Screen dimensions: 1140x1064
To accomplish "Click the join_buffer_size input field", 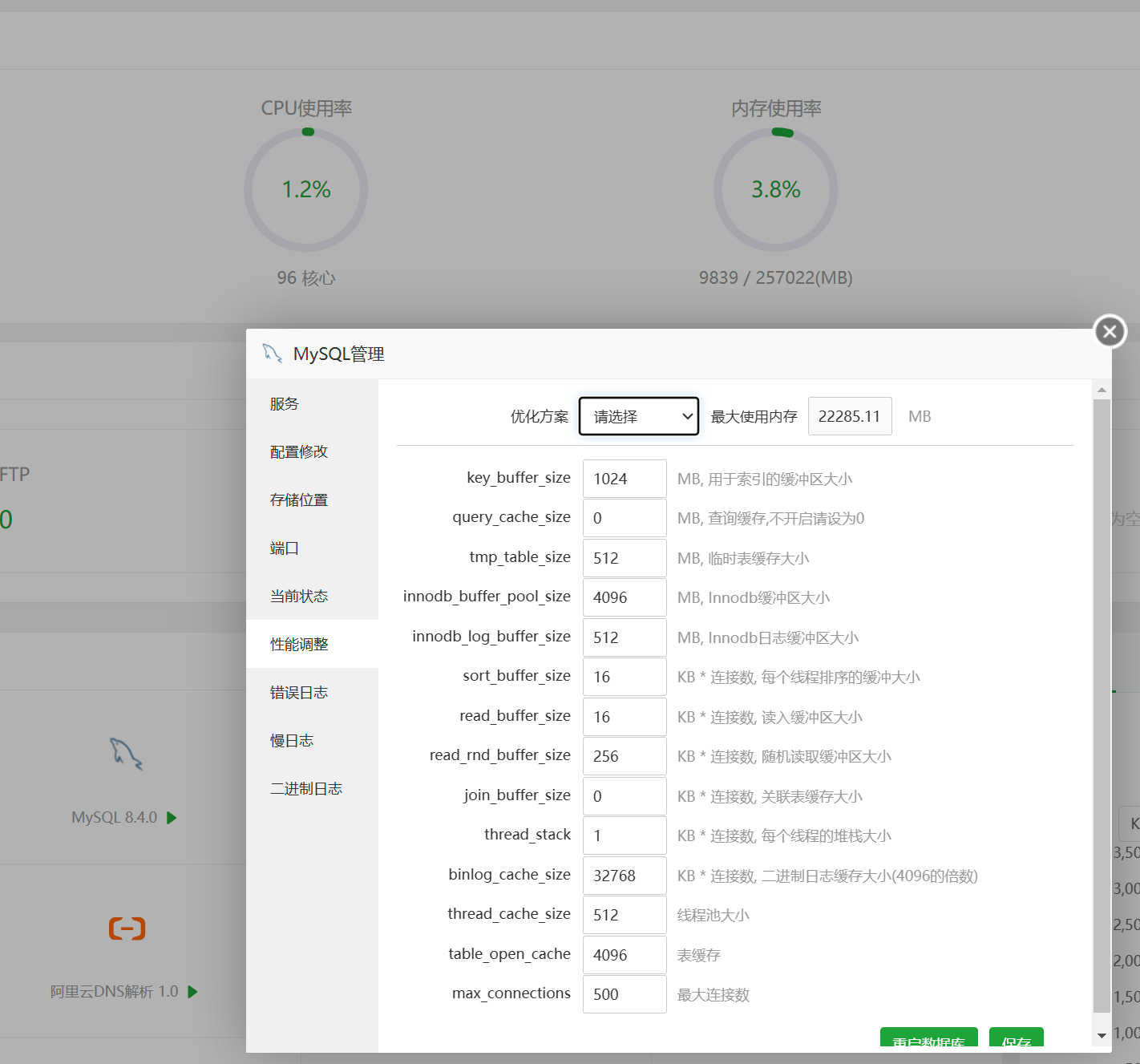I will 625,796.
